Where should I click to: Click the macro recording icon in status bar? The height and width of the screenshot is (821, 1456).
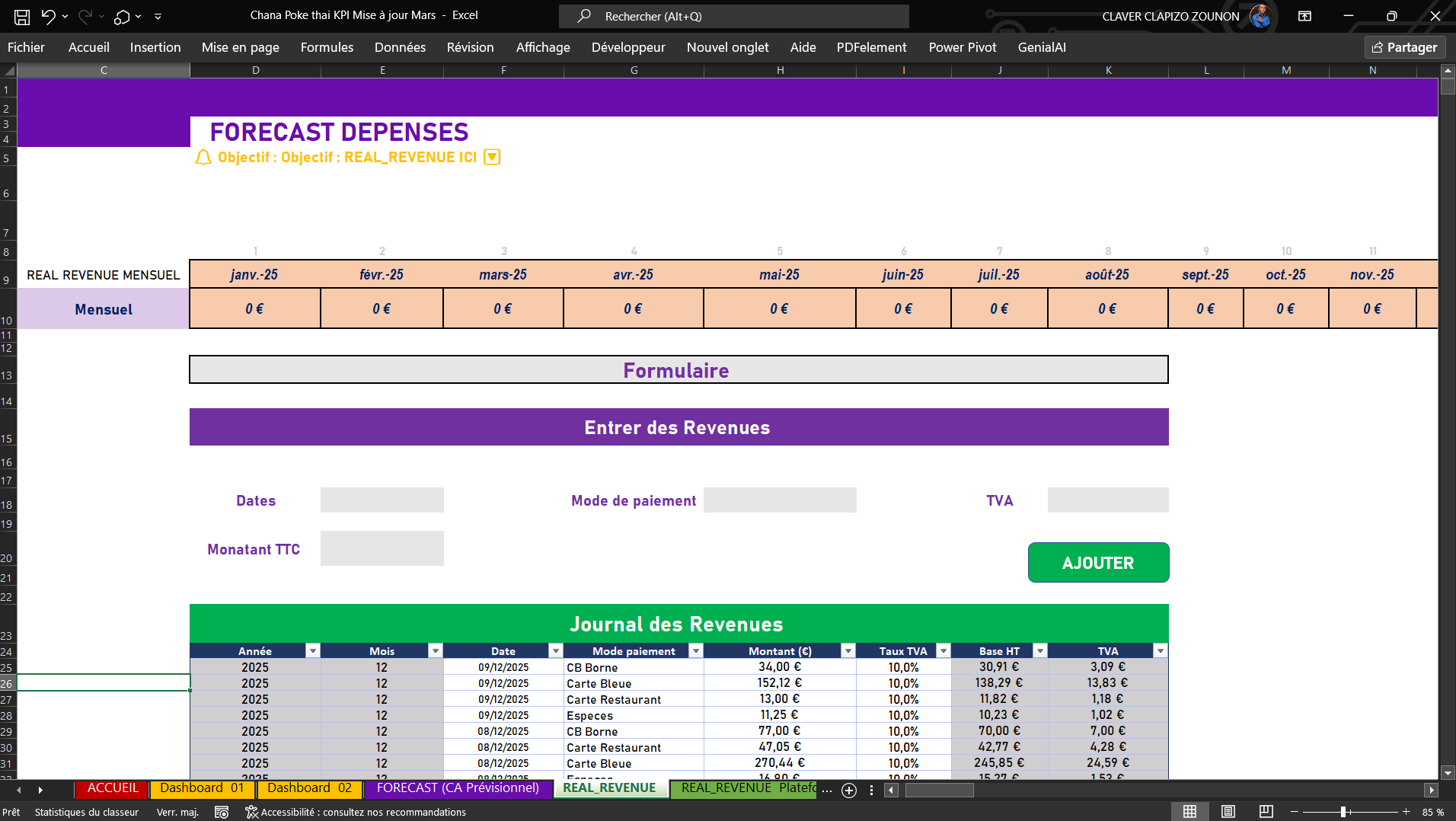pyautogui.click(x=222, y=813)
